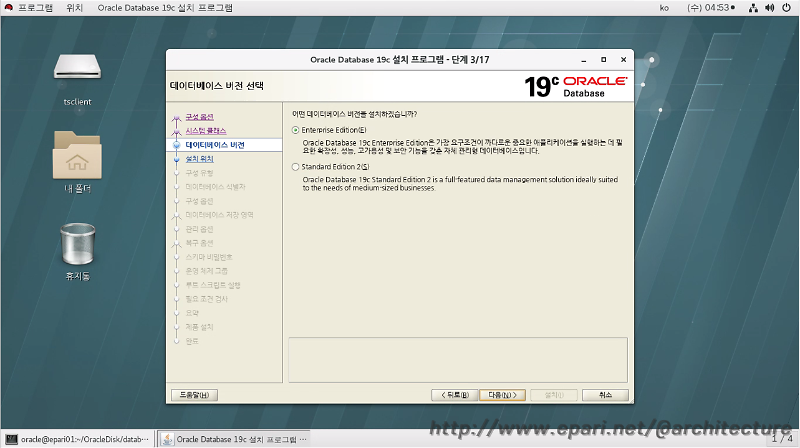Select the 데이터베이스 버전 current step

tap(215, 145)
